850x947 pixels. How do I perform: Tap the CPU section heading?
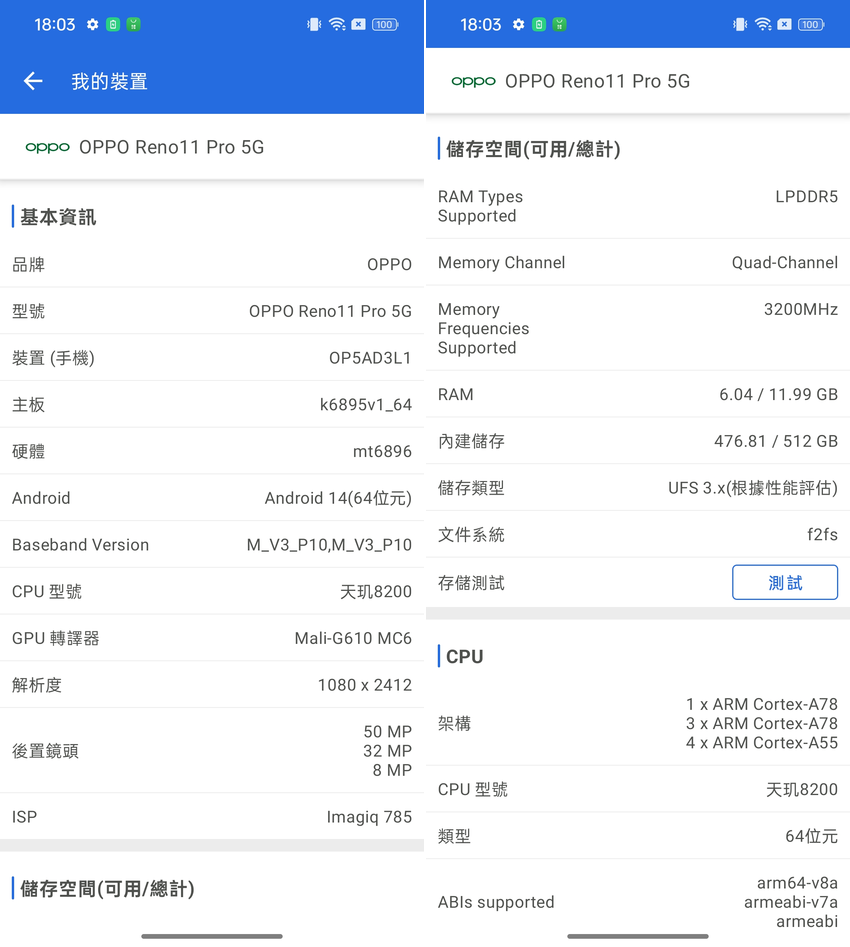point(465,656)
